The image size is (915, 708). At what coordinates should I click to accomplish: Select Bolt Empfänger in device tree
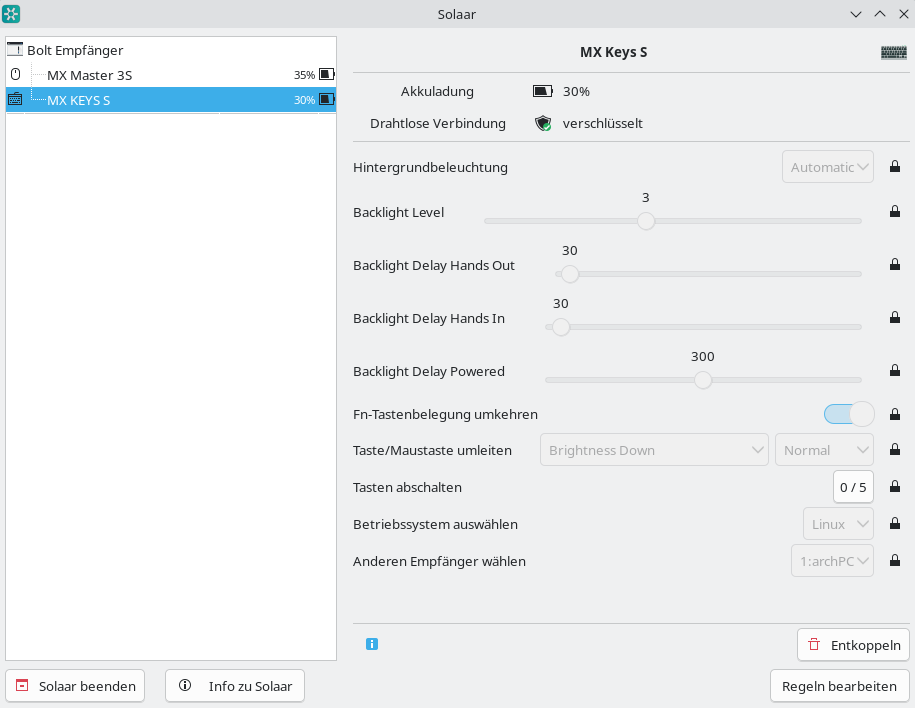(75, 50)
